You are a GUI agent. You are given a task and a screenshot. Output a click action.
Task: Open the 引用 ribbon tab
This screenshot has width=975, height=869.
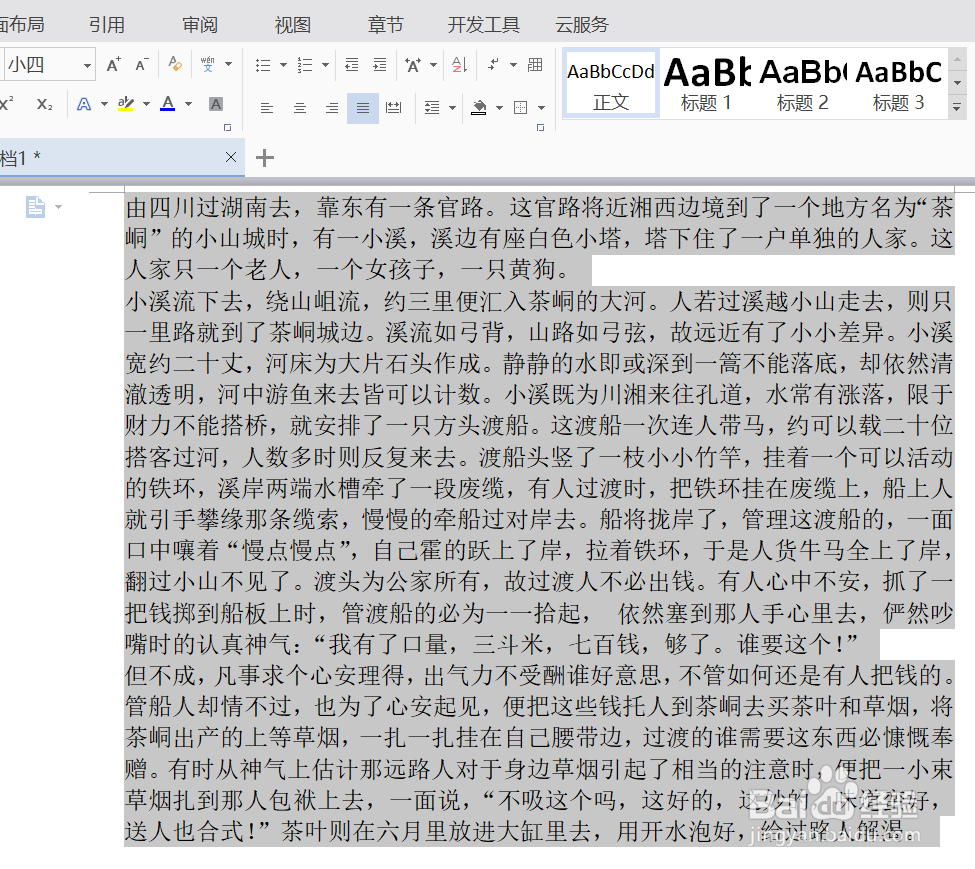tap(107, 25)
